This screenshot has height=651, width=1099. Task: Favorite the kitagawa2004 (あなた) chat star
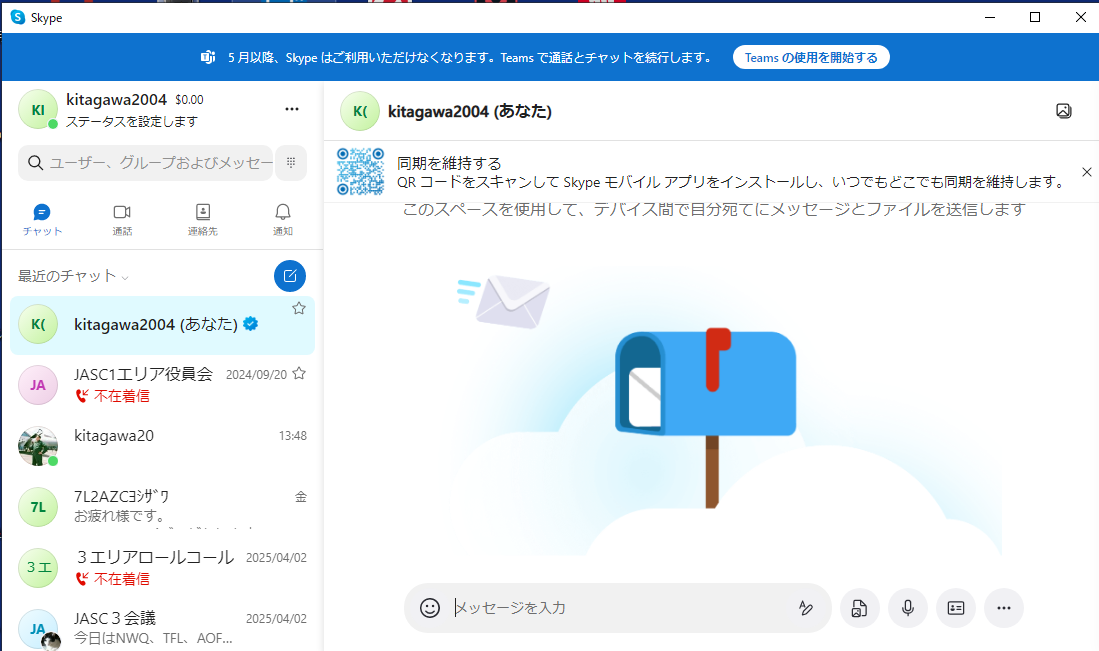(x=299, y=308)
